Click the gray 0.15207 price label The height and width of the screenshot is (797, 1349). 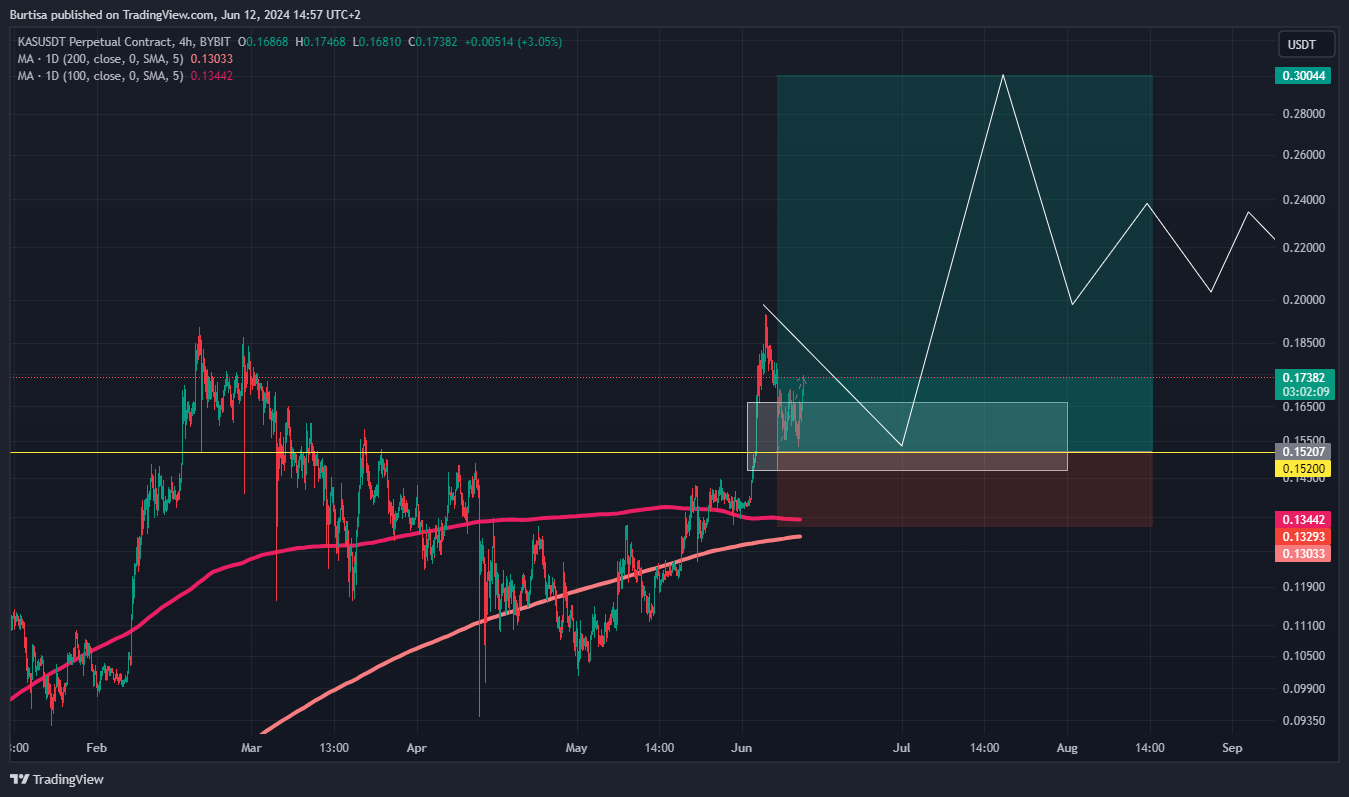click(x=1302, y=452)
